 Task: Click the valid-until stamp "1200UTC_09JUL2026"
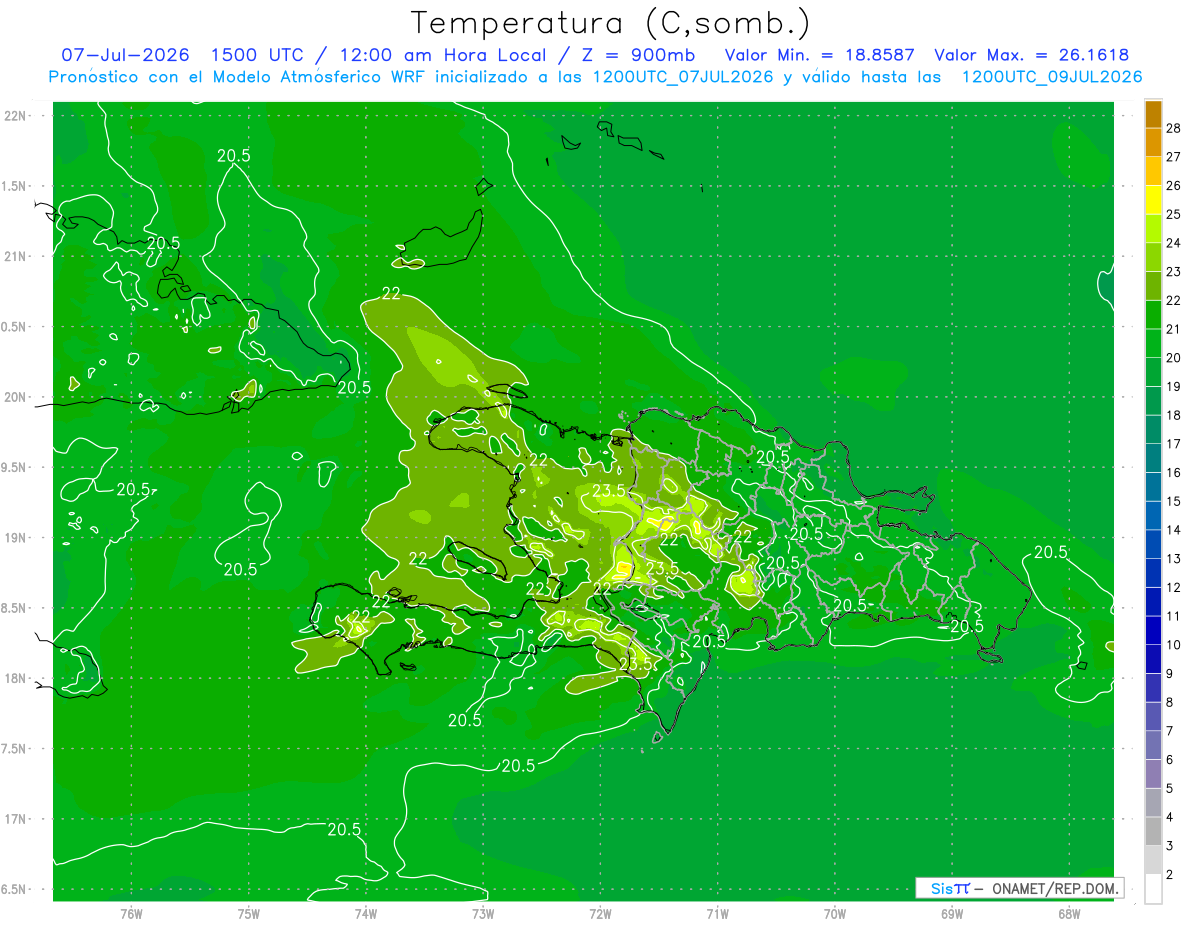click(1051, 77)
